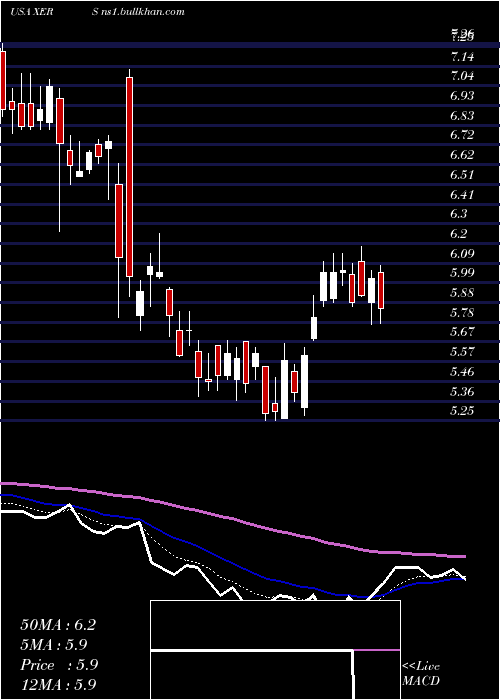Select the 6.72 price axis label

[462, 135]
